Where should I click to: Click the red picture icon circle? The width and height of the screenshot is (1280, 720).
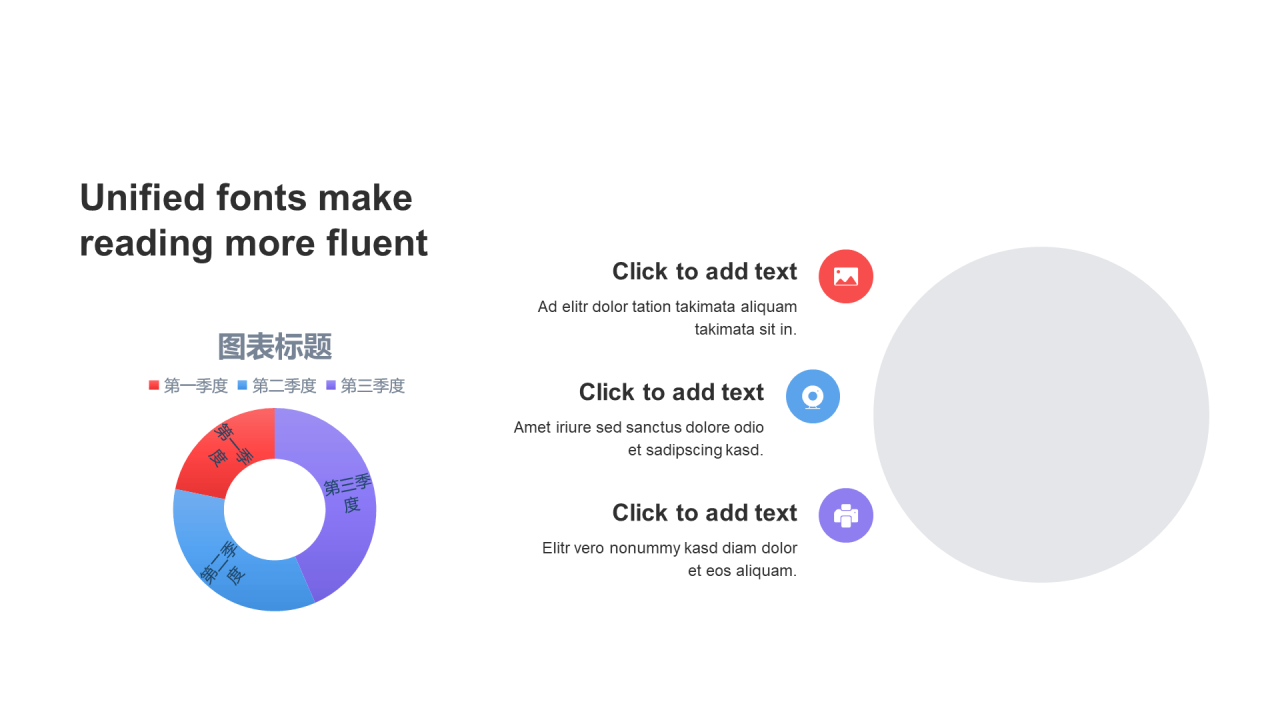846,276
